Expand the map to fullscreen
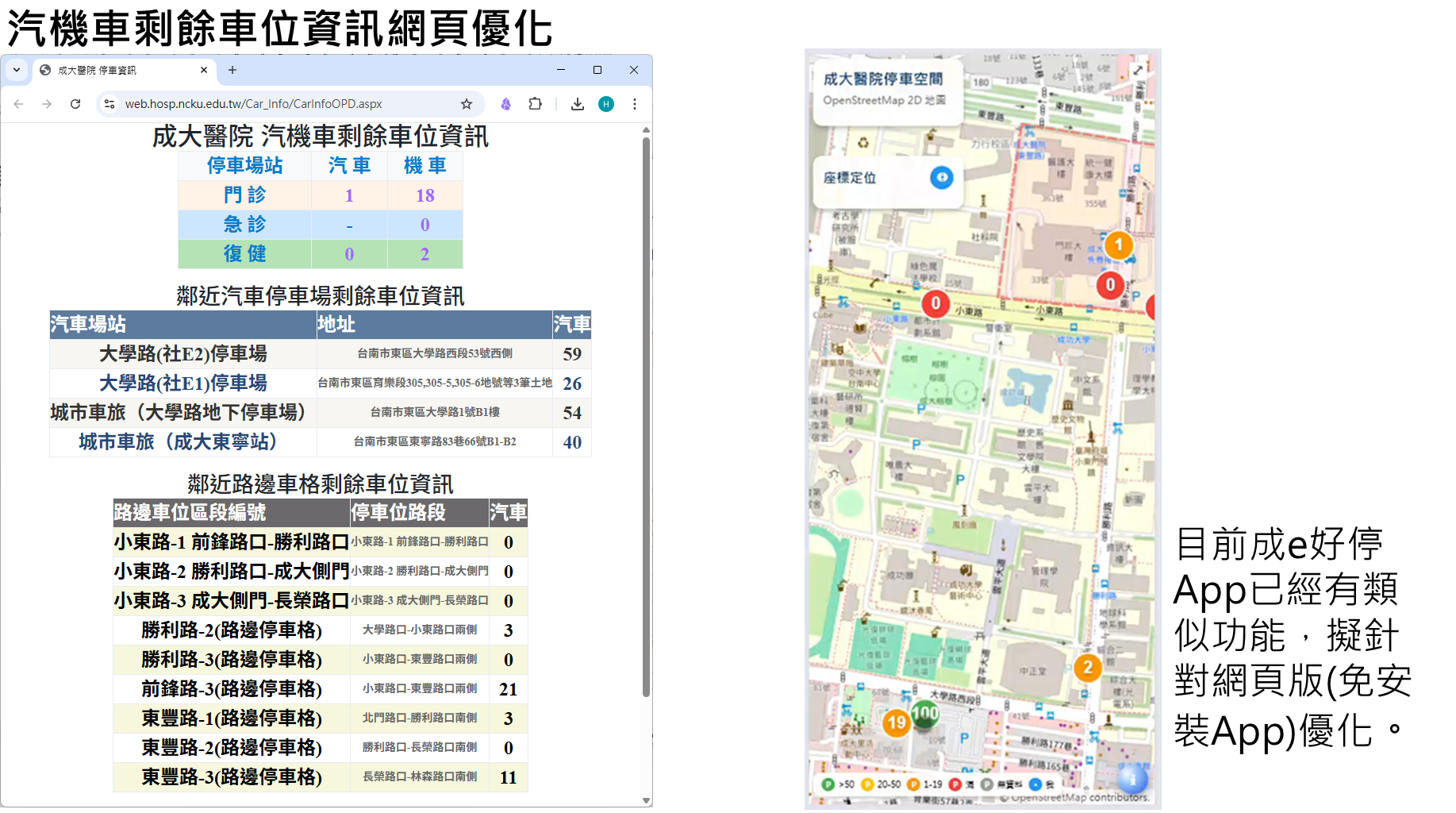 point(1138,70)
